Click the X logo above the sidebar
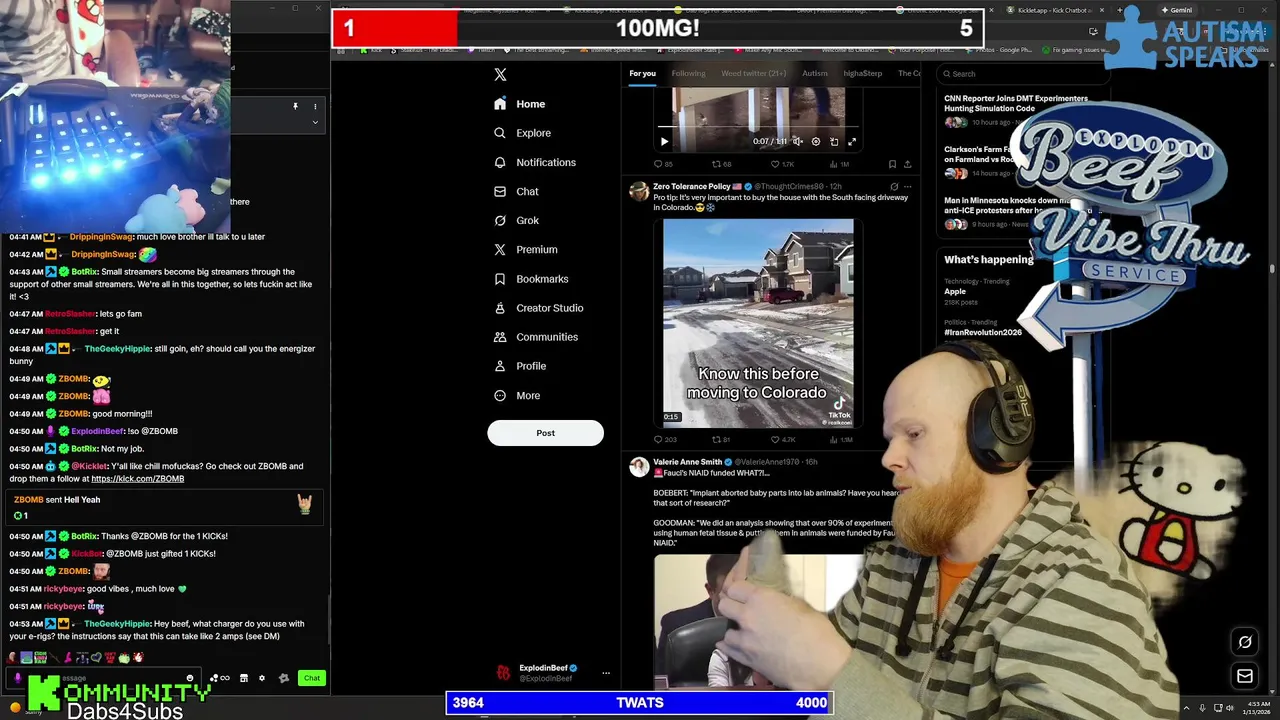1280x720 pixels. coord(500,74)
